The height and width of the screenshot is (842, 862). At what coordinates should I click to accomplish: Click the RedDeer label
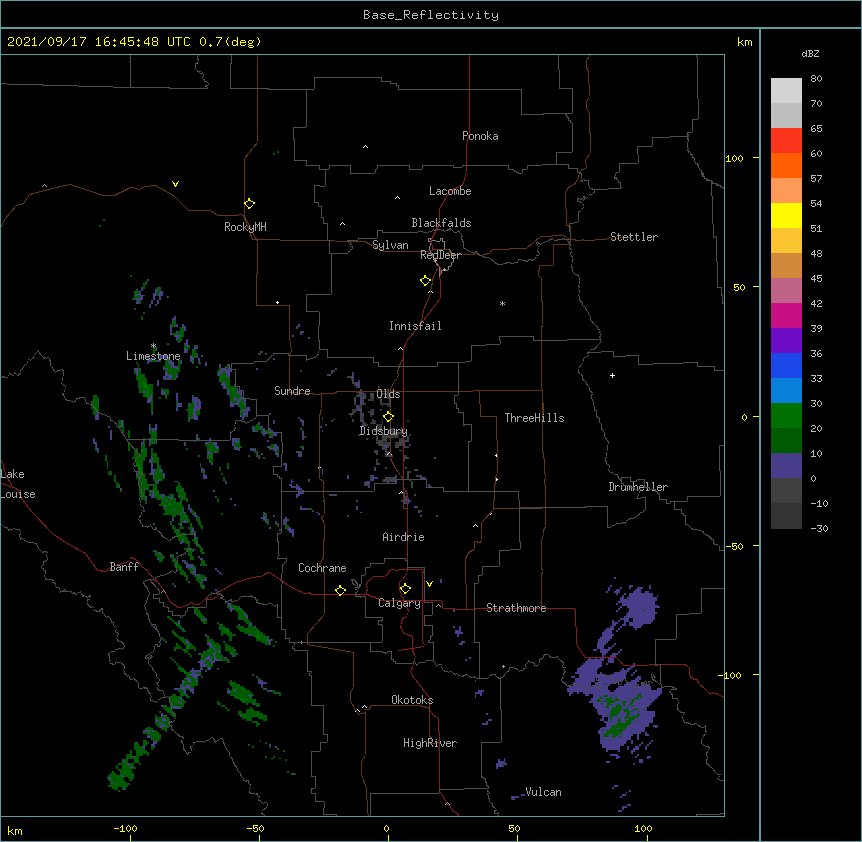pos(440,255)
